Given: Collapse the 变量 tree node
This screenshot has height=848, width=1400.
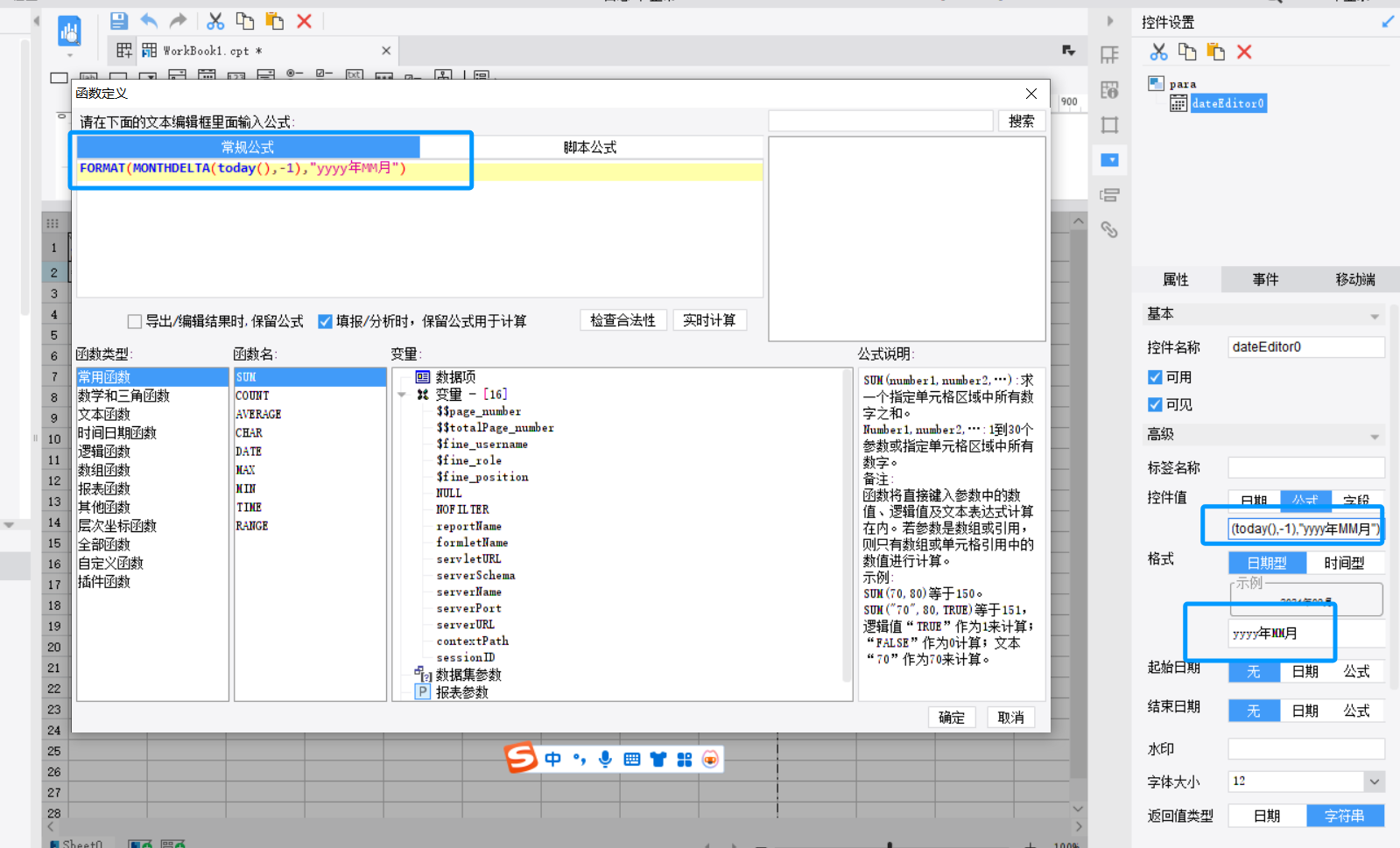Looking at the screenshot, I should tap(402, 395).
